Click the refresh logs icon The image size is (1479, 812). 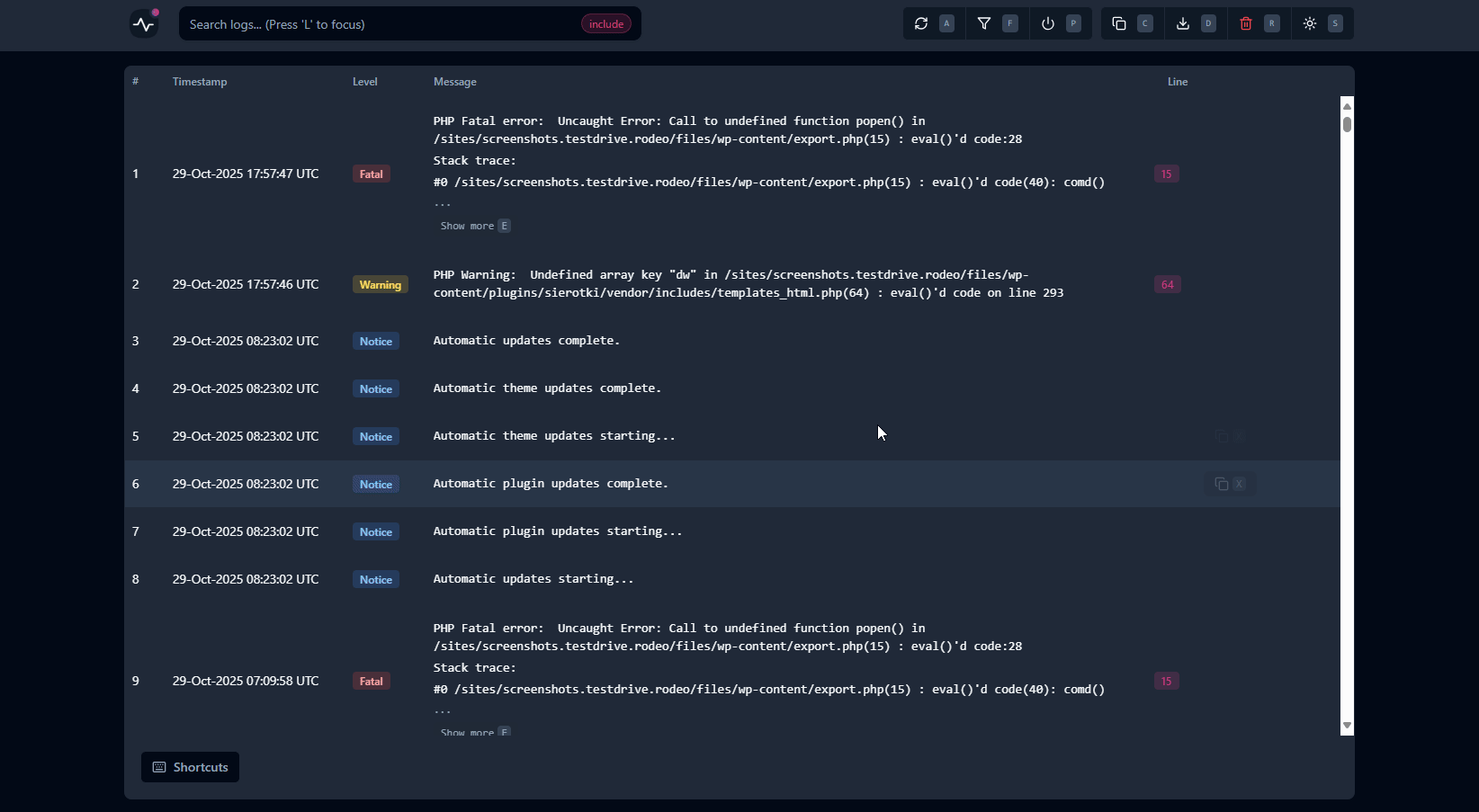pos(921,24)
